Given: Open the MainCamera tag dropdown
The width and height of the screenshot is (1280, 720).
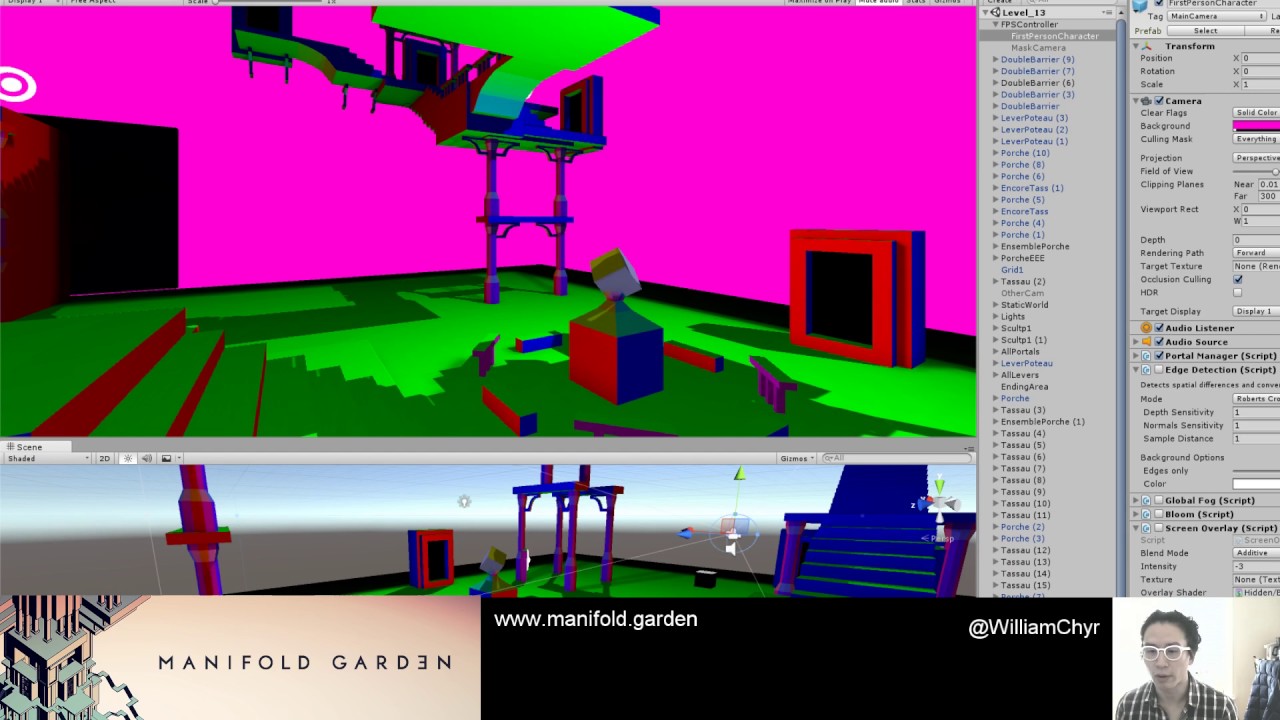Looking at the screenshot, I should 1217,17.
